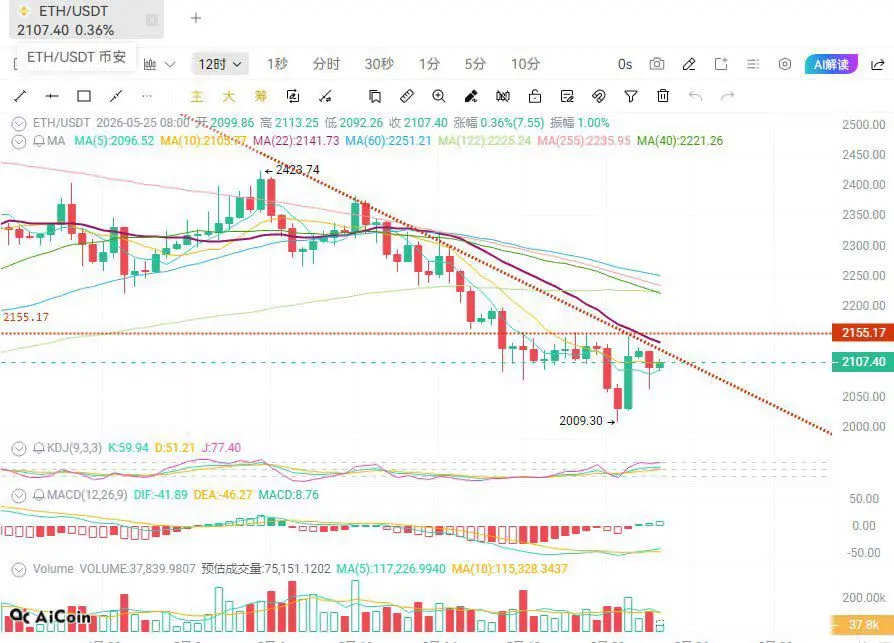Switch to the 30秒 timeframe

(379, 64)
